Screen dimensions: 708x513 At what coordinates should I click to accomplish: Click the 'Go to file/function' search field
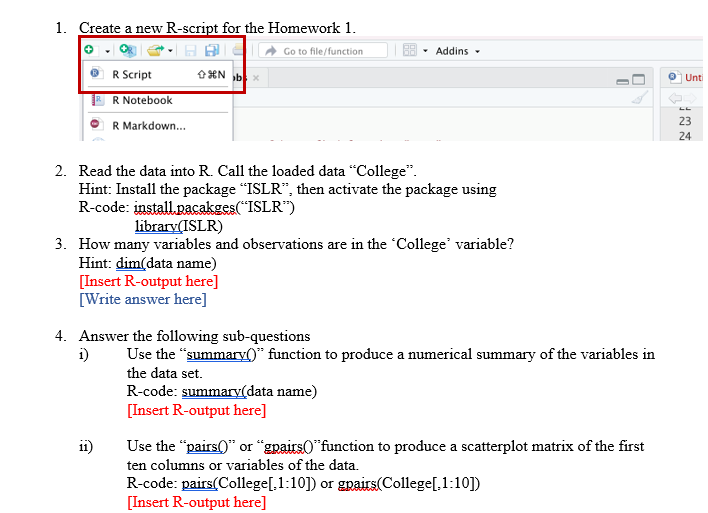tap(323, 51)
